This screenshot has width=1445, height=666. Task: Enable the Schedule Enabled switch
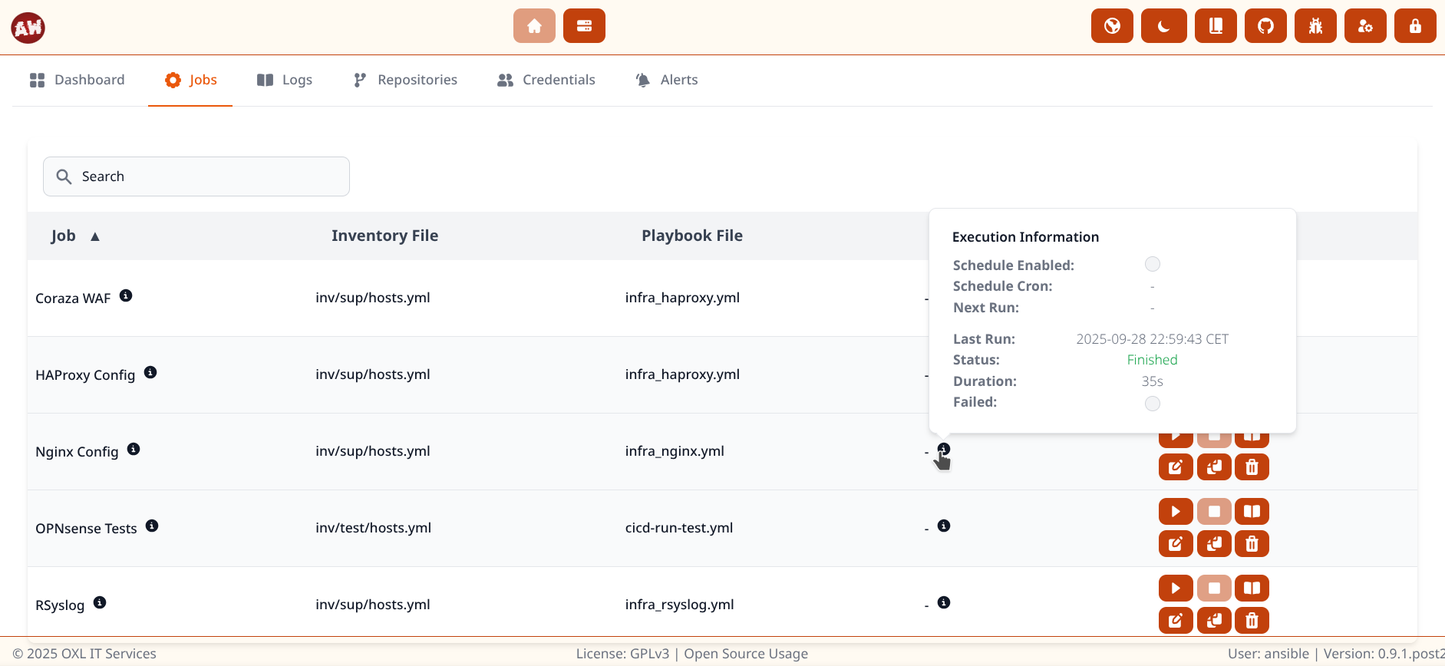(1152, 264)
